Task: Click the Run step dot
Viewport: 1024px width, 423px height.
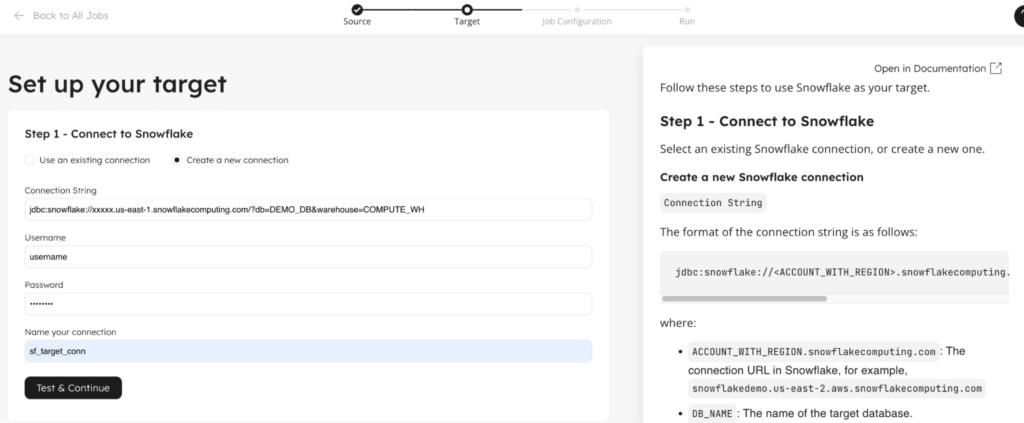Action: tap(687, 9)
